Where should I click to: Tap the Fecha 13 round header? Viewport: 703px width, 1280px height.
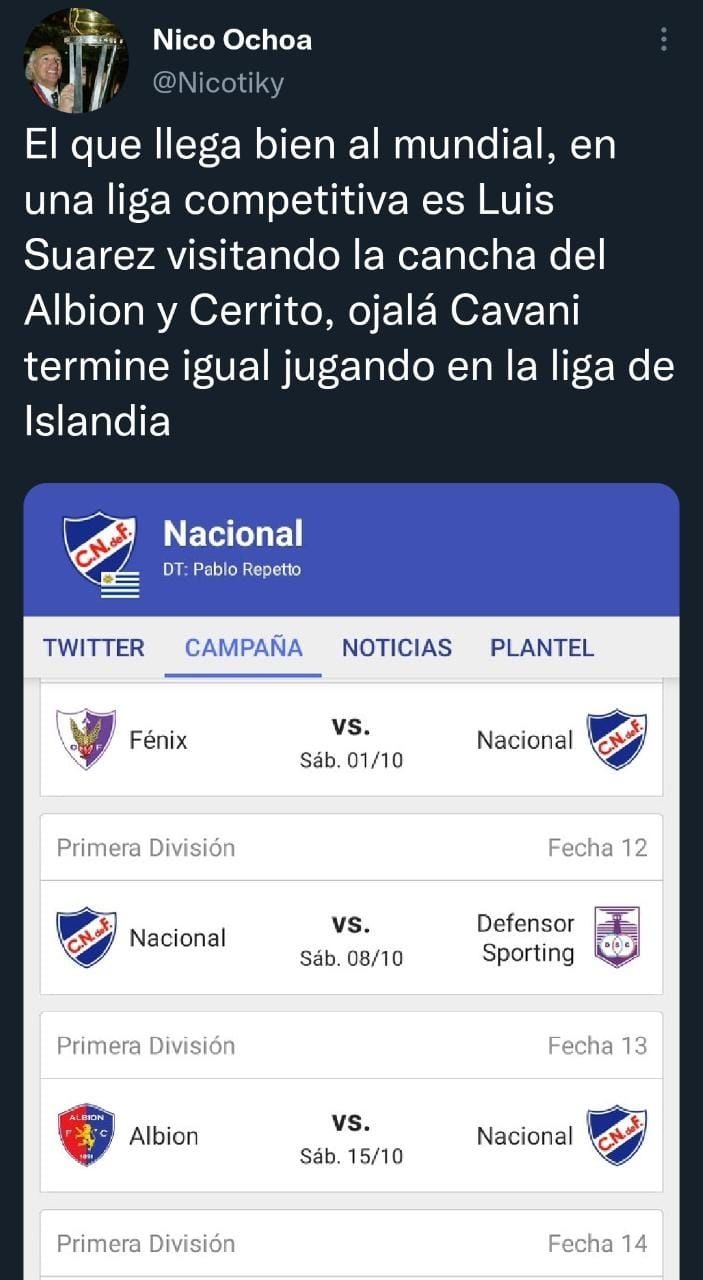pyautogui.click(x=597, y=1045)
